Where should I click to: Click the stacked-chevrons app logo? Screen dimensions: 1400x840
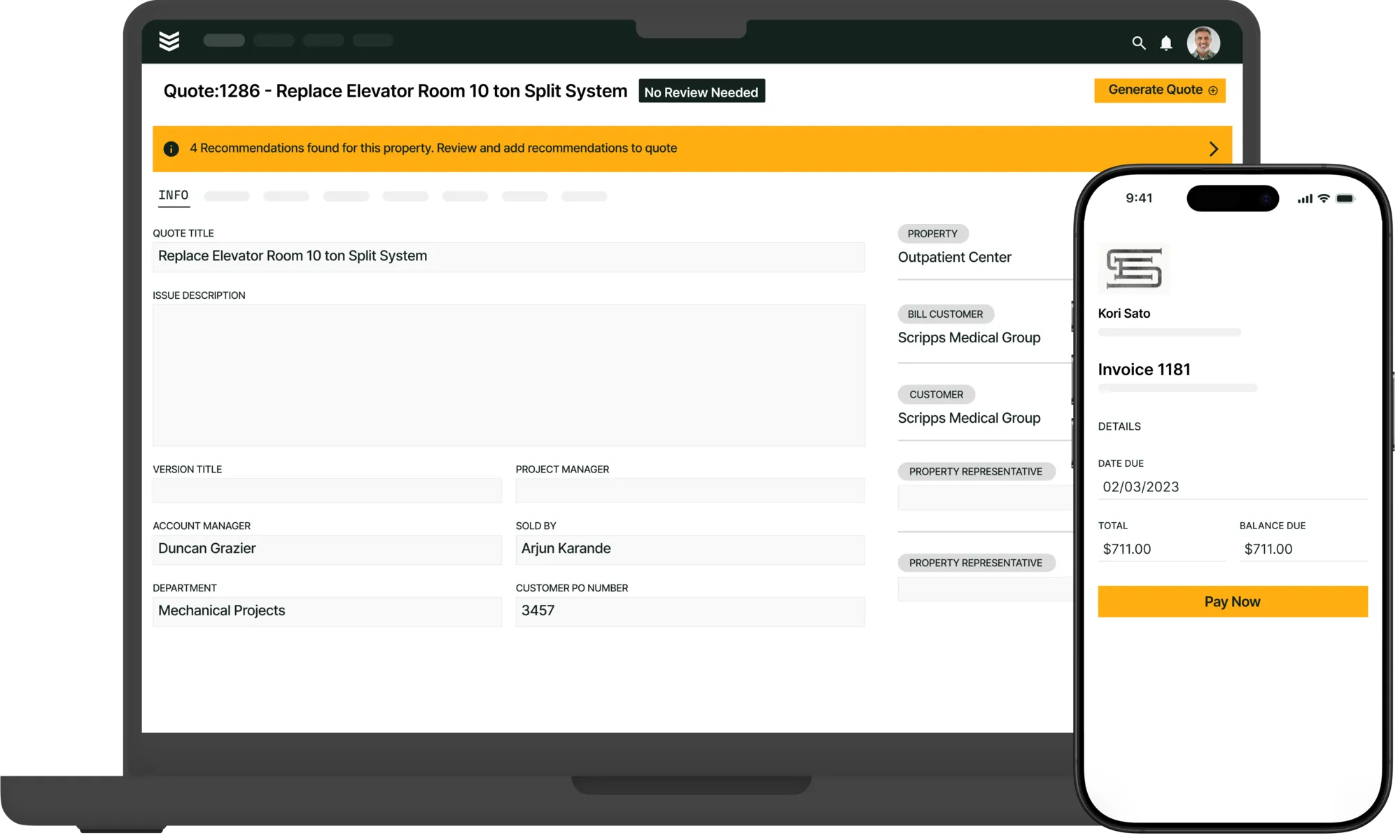pos(169,41)
